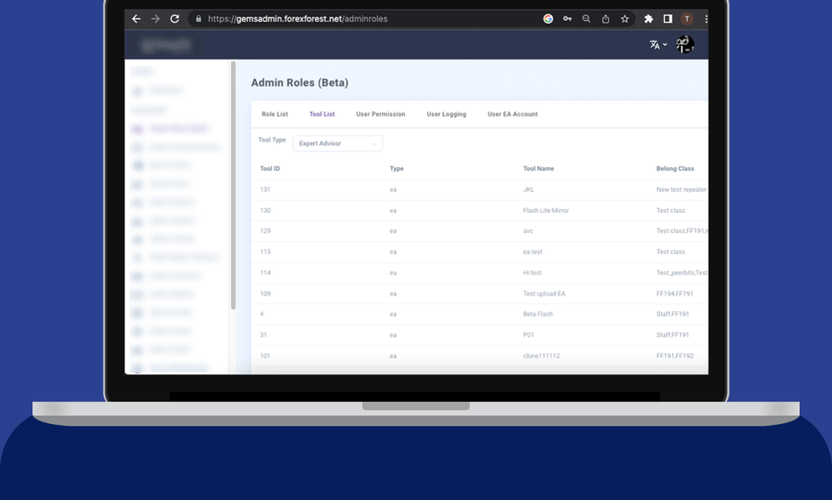The image size is (832, 500).
Task: Open the user avatar menu in the header
Action: click(685, 44)
